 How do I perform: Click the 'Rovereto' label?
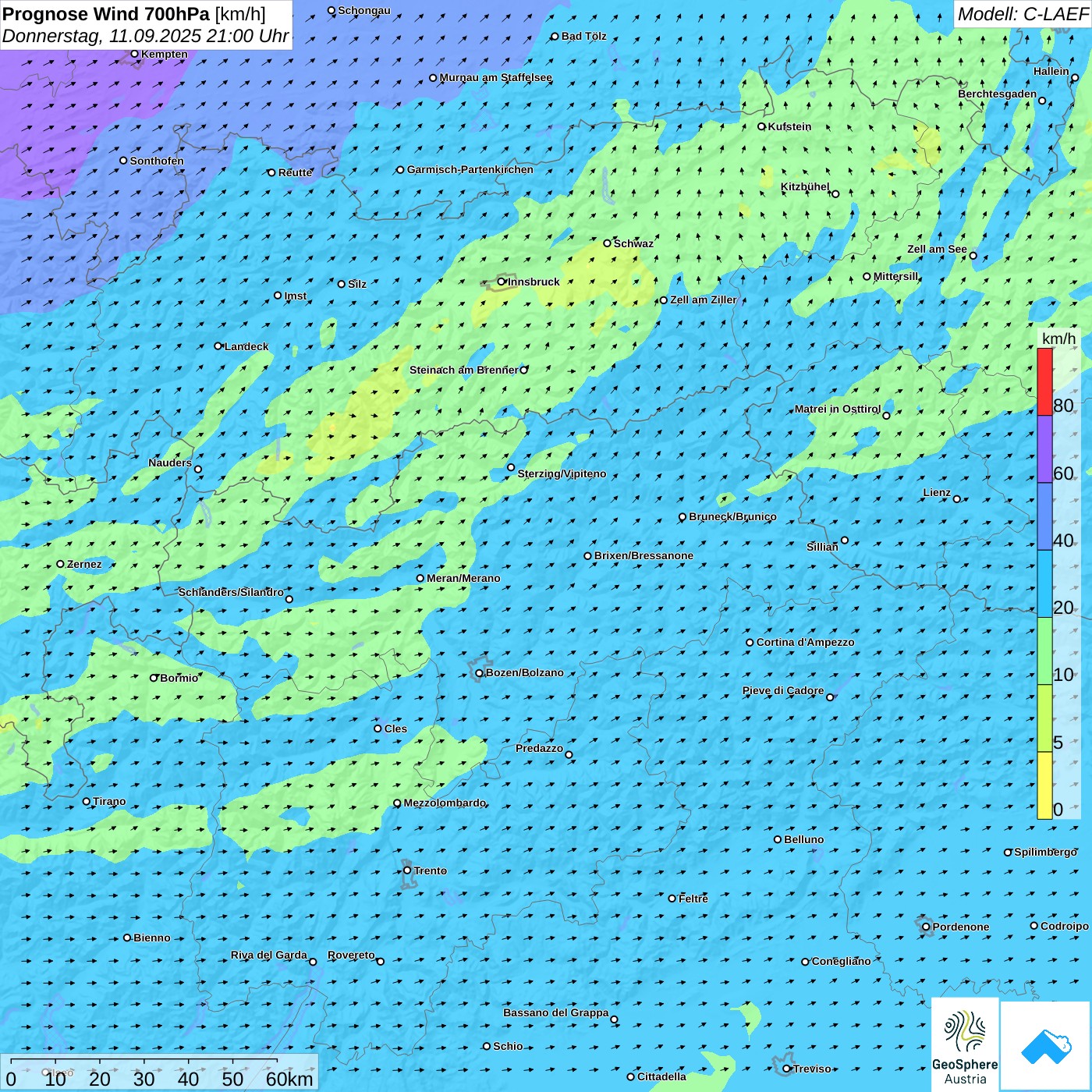pyautogui.click(x=351, y=955)
